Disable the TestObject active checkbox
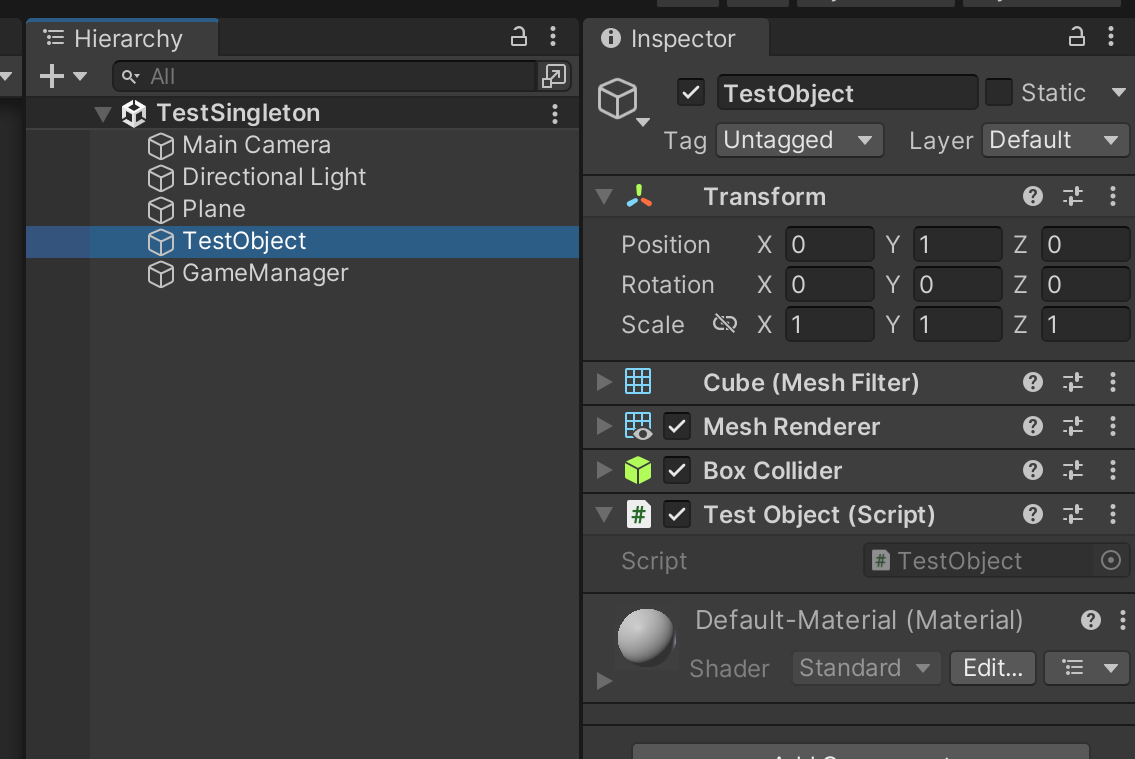 691,93
